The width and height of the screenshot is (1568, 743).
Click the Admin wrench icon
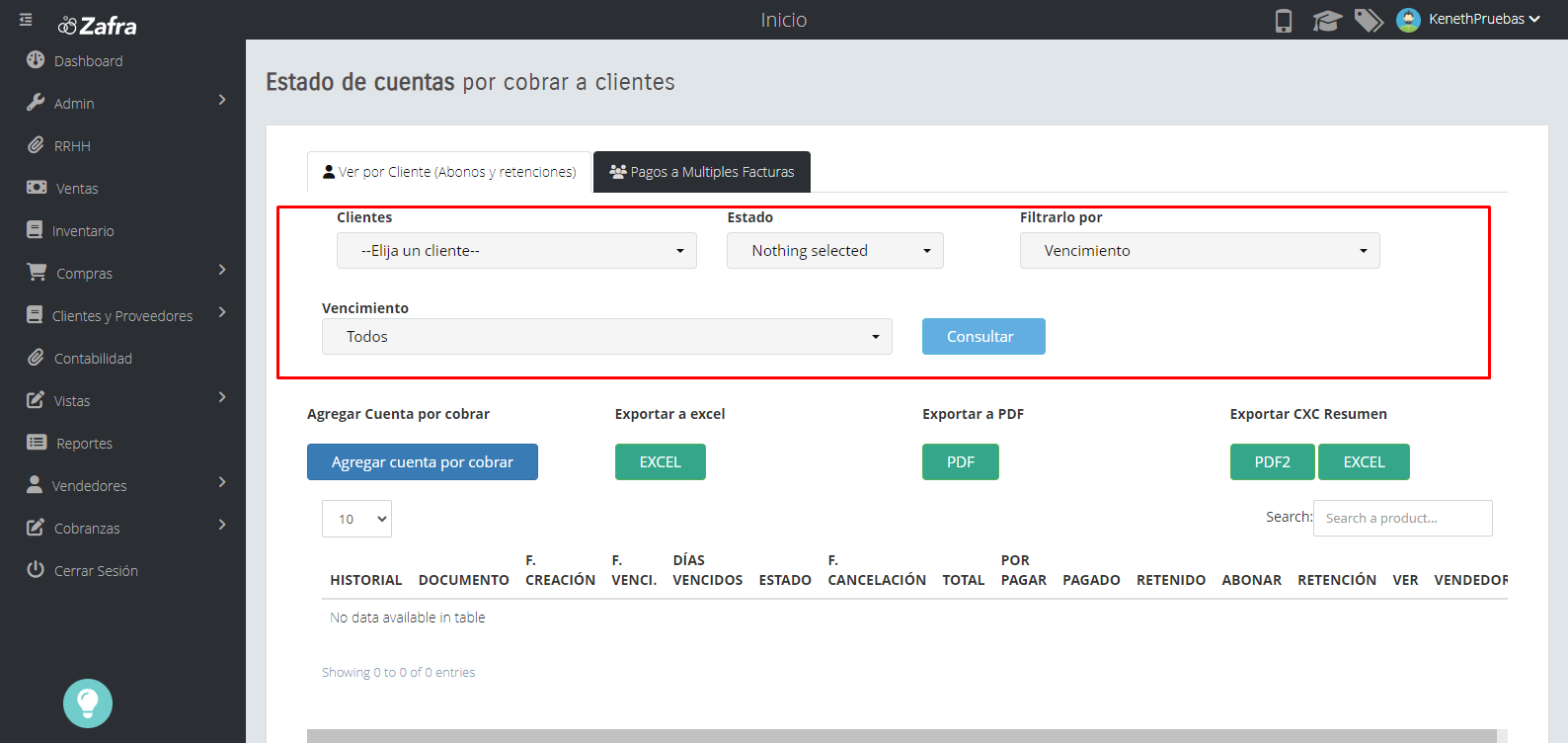coord(36,103)
